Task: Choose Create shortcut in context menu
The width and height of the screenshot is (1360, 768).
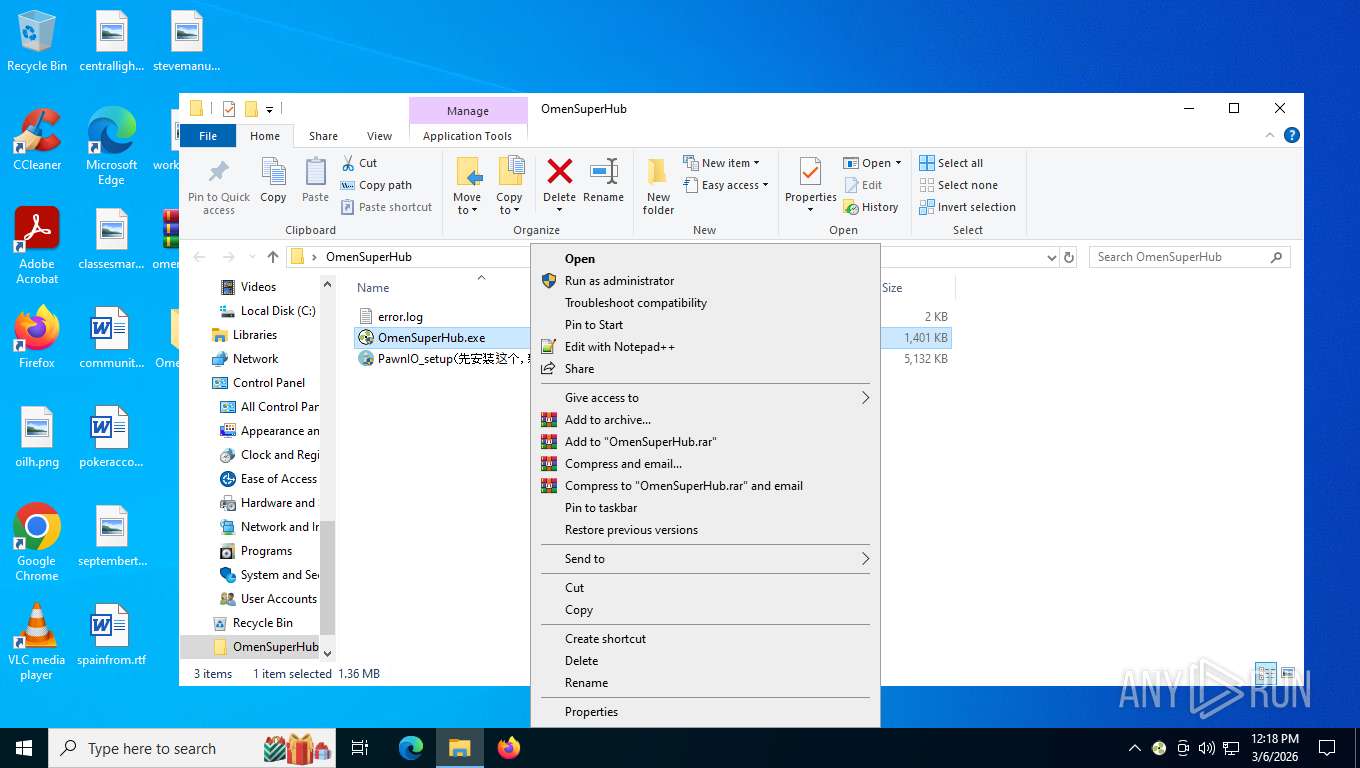Action: [x=605, y=639]
